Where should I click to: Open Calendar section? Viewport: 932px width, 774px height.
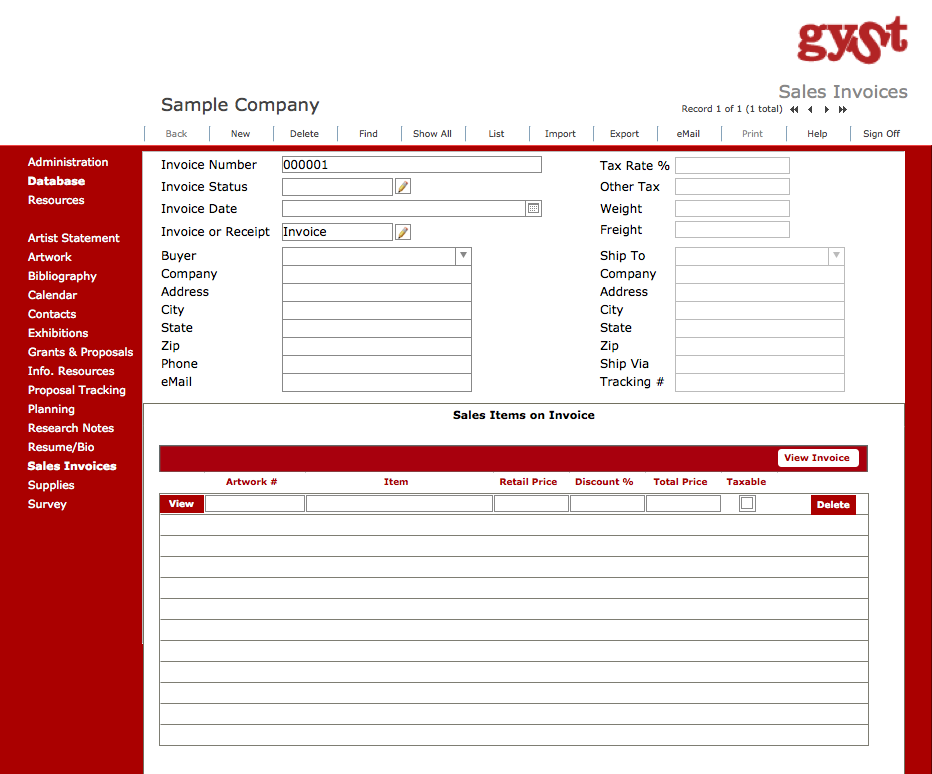(x=52, y=295)
